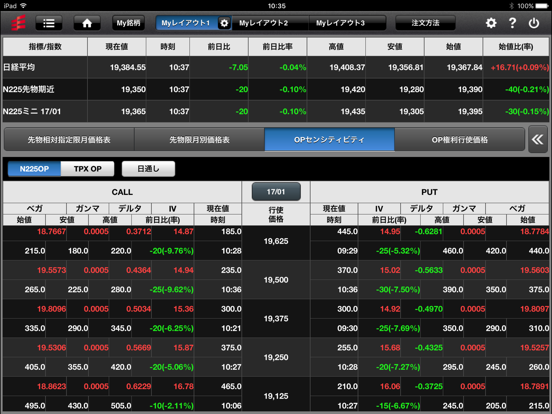This screenshot has height=414, width=552.
Task: Tap call IV value 14.87
Action: click(183, 232)
